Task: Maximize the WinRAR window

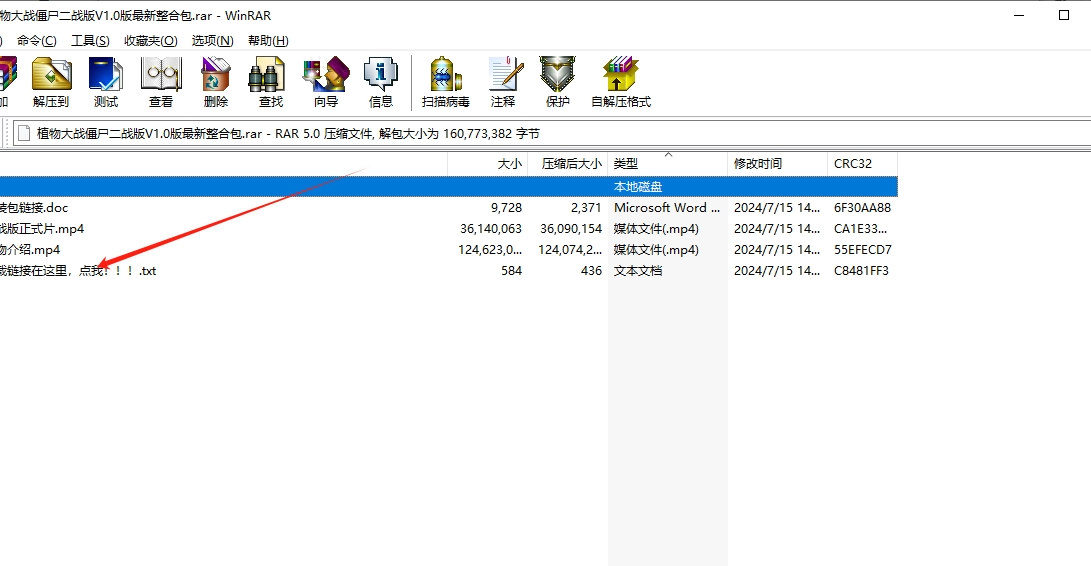Action: 1063,15
